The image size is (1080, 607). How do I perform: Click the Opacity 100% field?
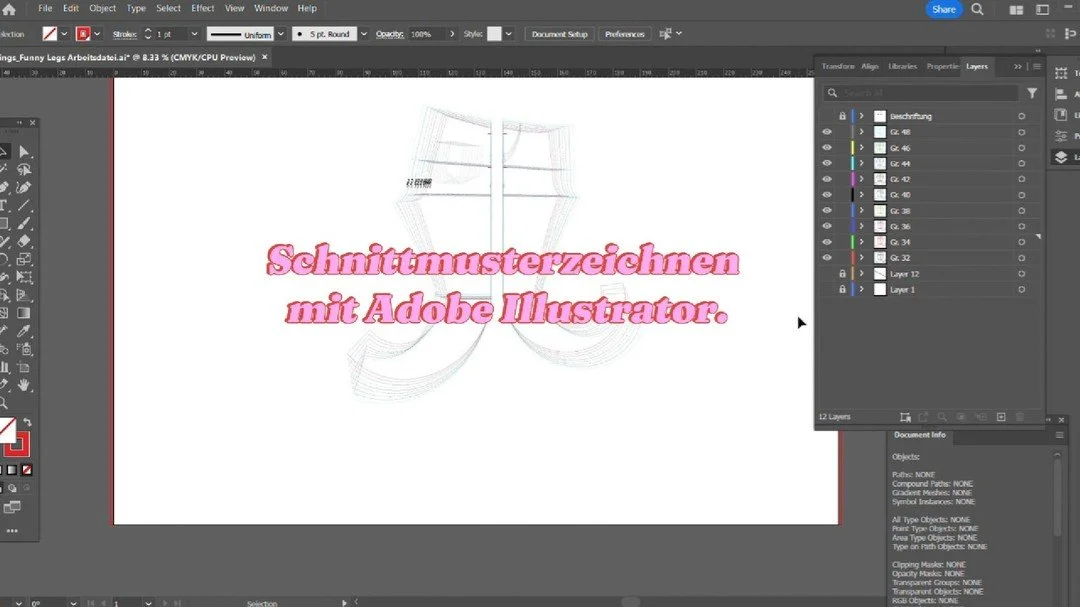427,34
